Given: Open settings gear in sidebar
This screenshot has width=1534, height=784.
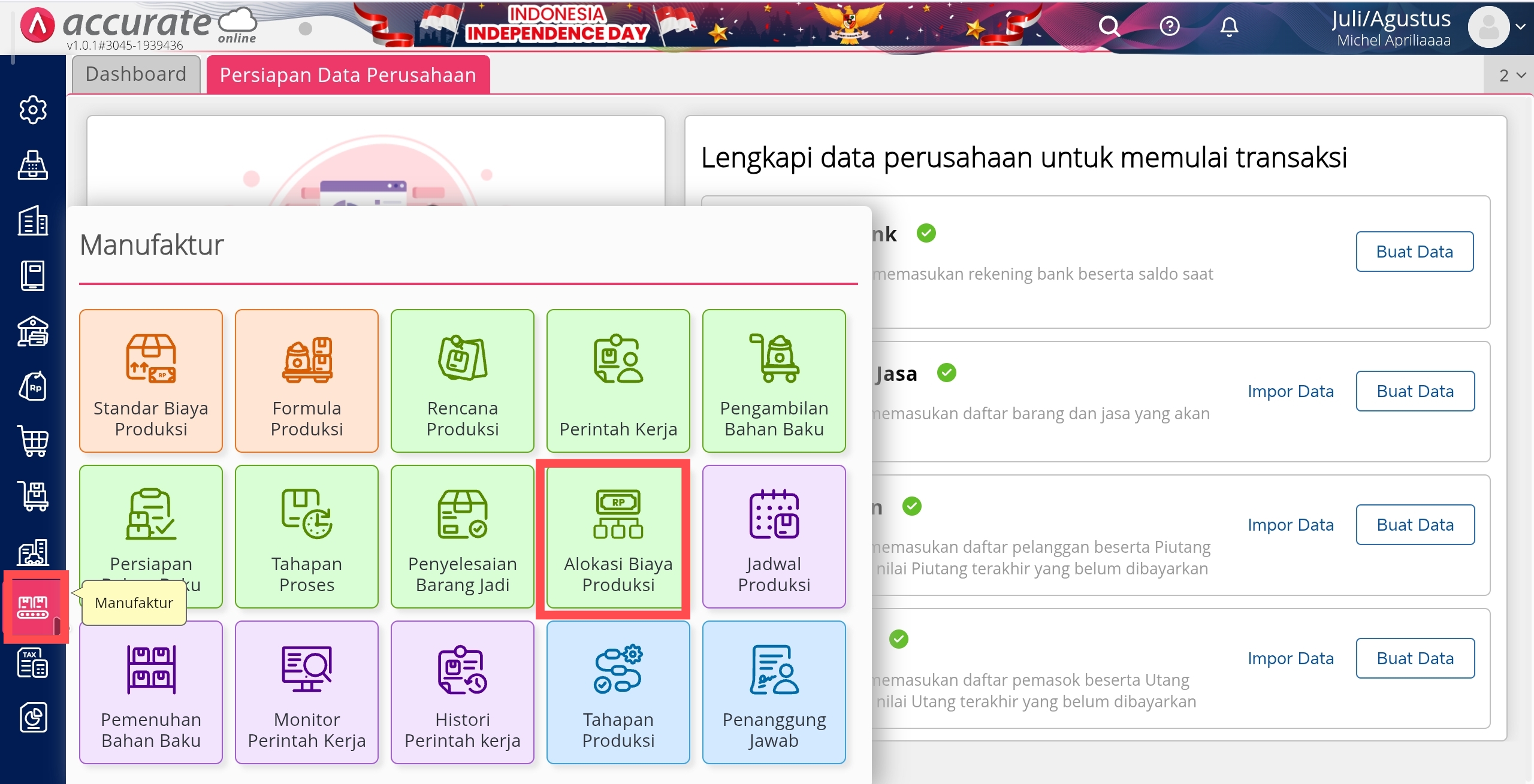Looking at the screenshot, I should click(33, 110).
